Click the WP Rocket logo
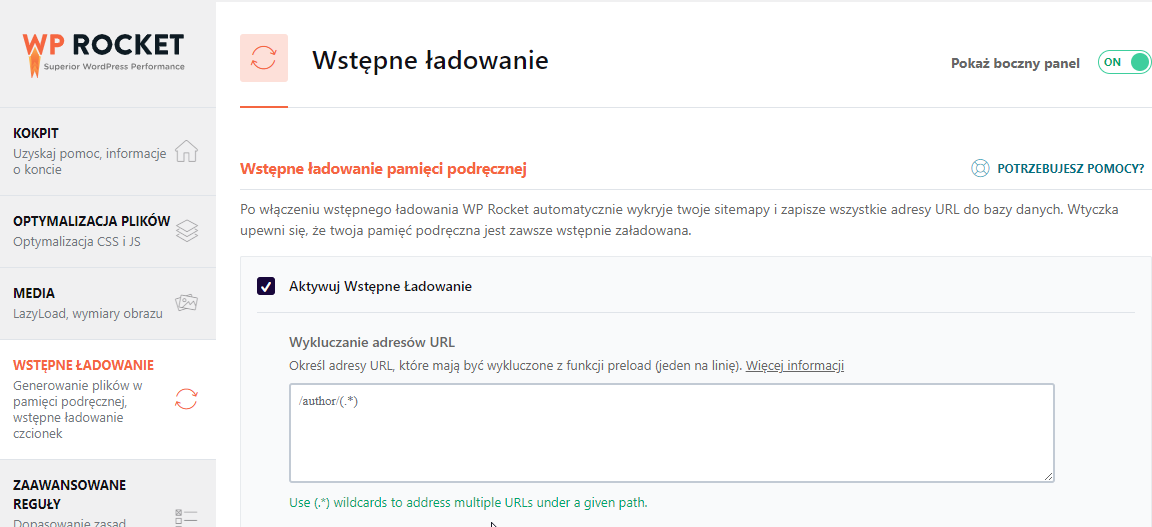The width and height of the screenshot is (1152, 527). pos(103,53)
